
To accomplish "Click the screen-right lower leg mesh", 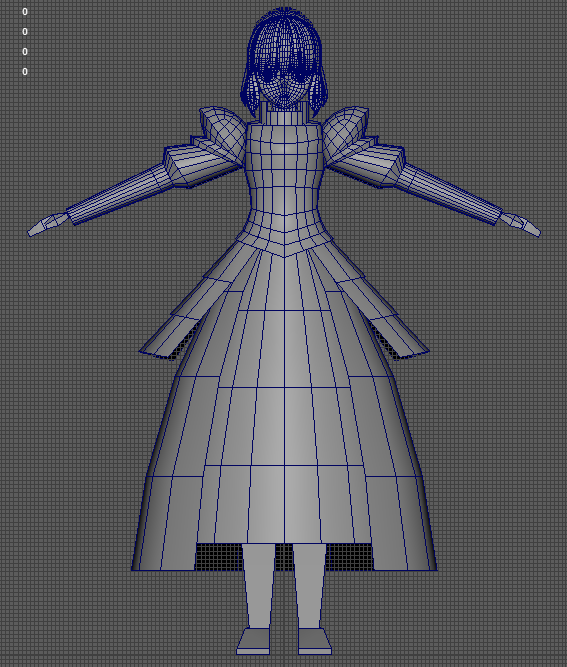I will pyautogui.click(x=310, y=586).
